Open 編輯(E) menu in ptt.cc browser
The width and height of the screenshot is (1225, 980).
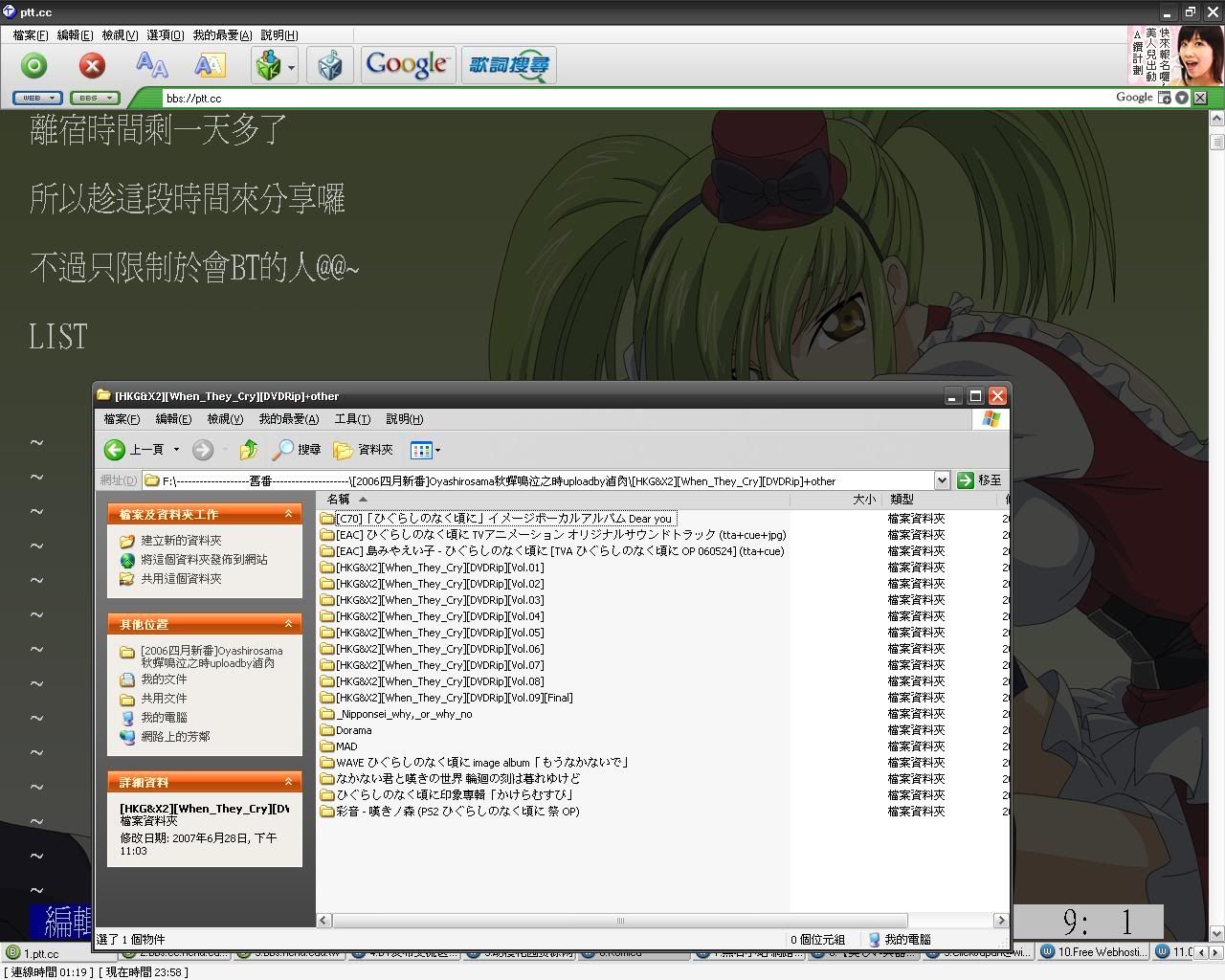76,34
